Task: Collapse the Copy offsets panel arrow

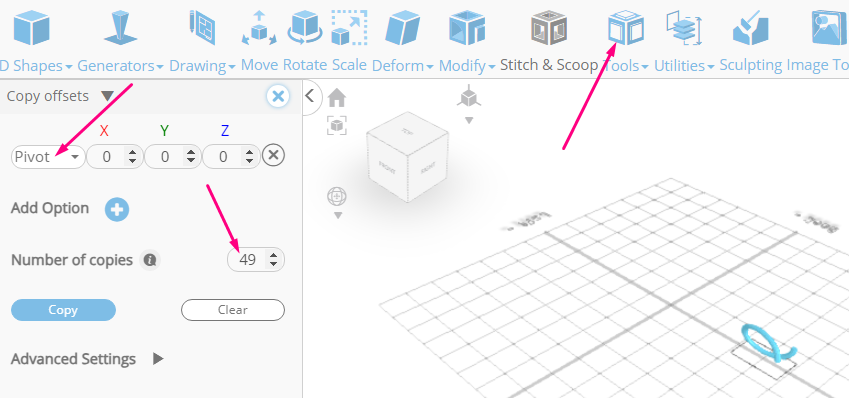Action: coord(107,96)
